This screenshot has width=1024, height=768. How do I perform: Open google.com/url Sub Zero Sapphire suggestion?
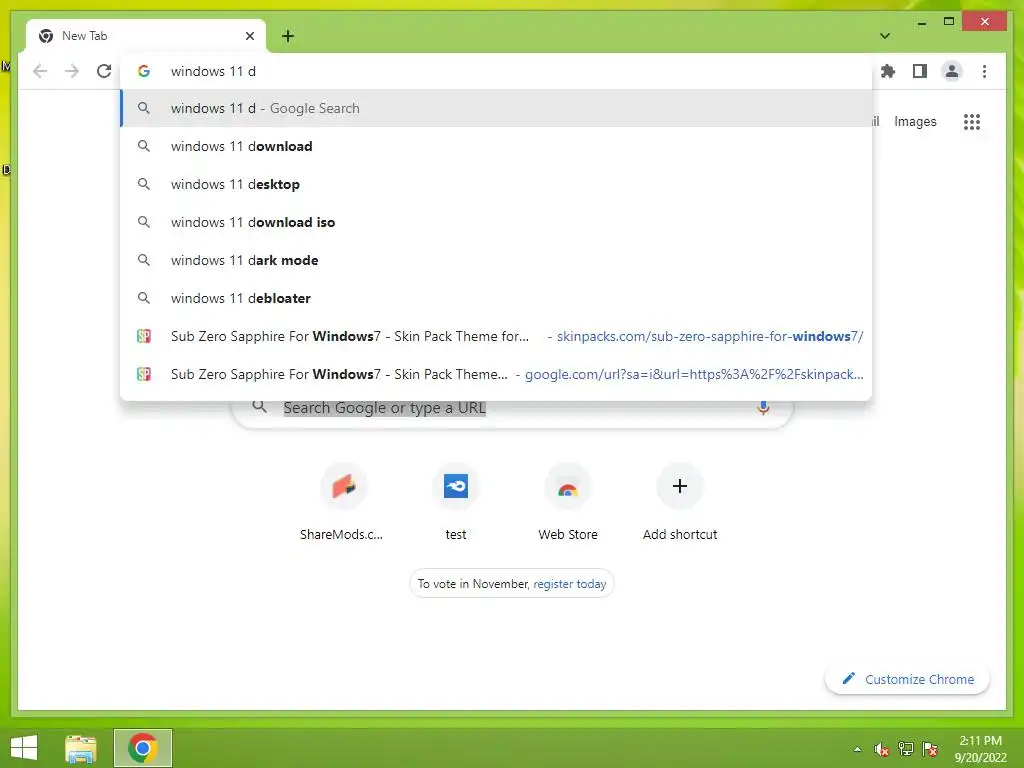click(x=496, y=374)
